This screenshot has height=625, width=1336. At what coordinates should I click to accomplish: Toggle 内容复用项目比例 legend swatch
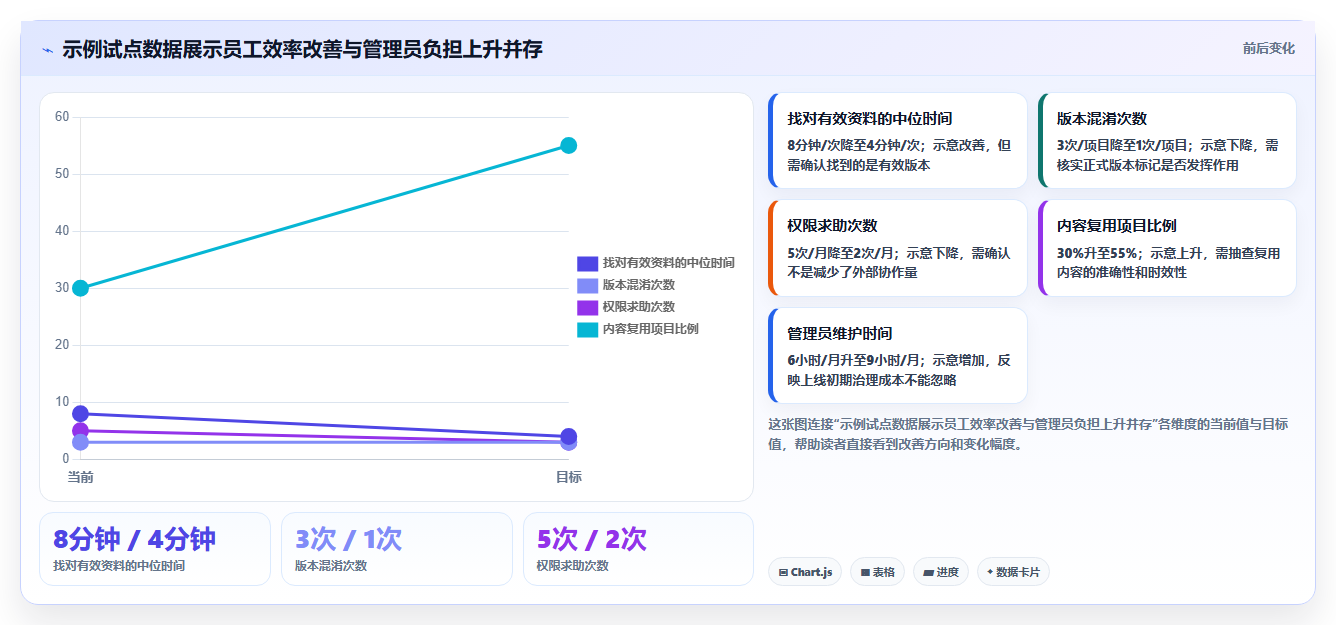(x=587, y=329)
